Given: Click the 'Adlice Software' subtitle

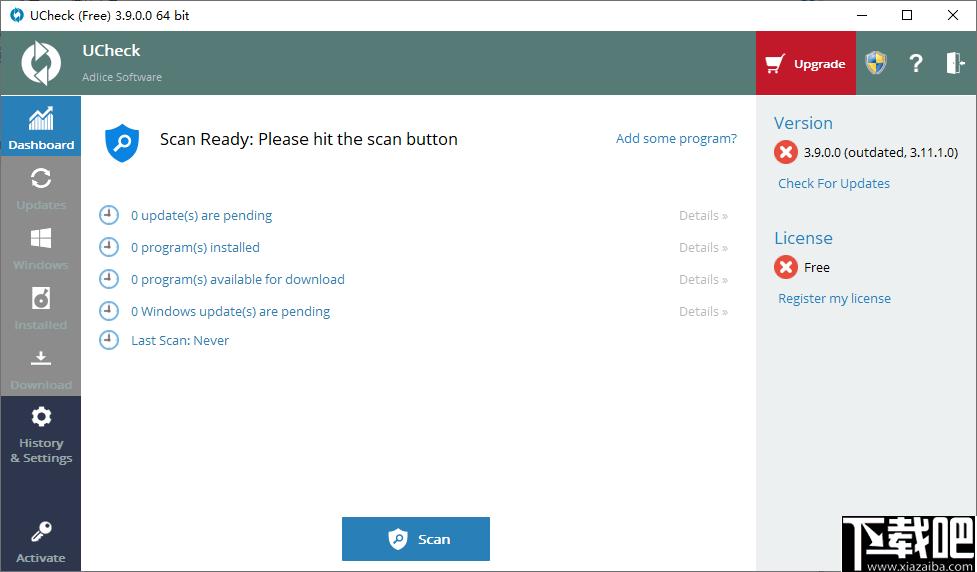Looking at the screenshot, I should tap(122, 77).
